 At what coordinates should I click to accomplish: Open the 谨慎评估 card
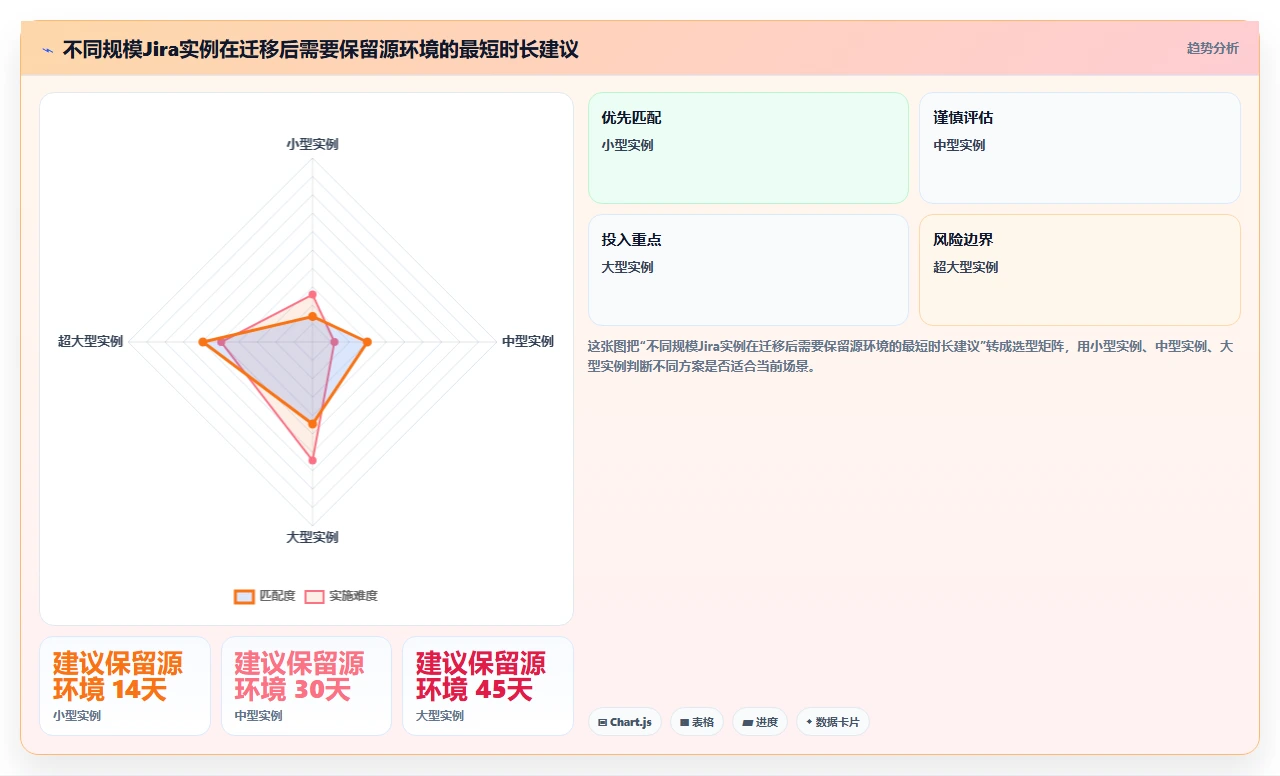coord(1080,148)
